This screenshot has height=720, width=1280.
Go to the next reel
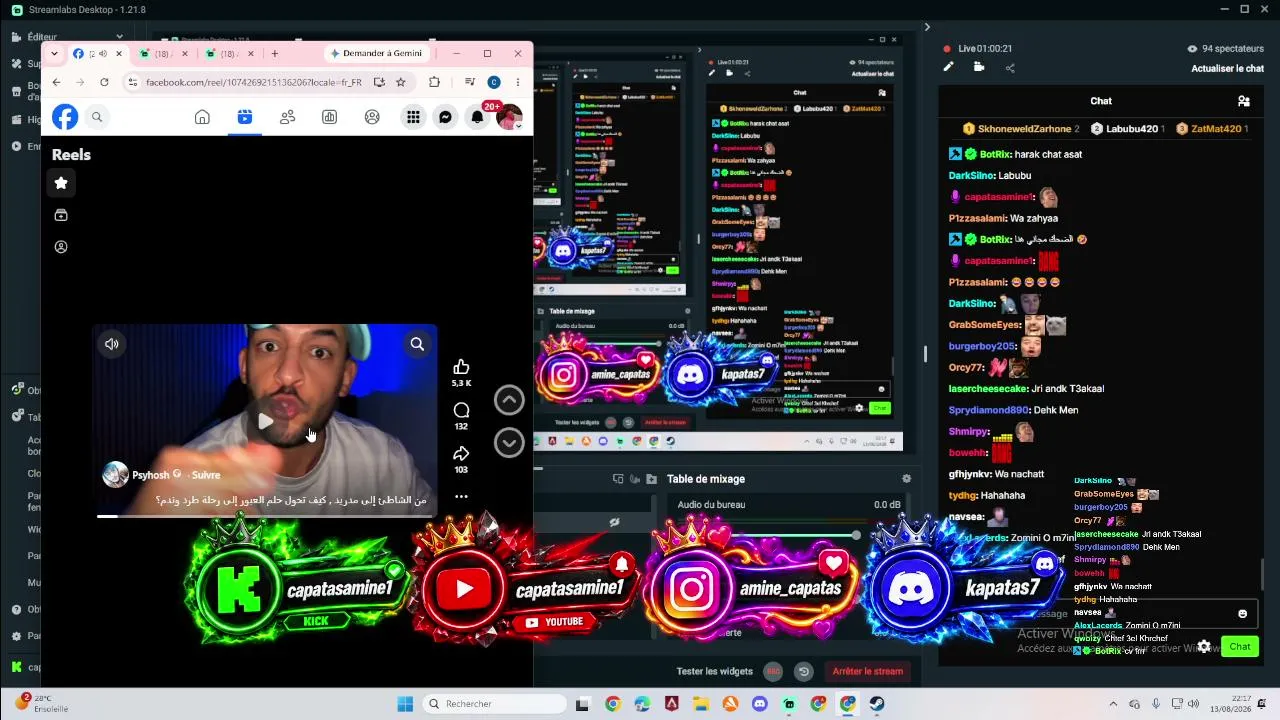click(x=509, y=442)
